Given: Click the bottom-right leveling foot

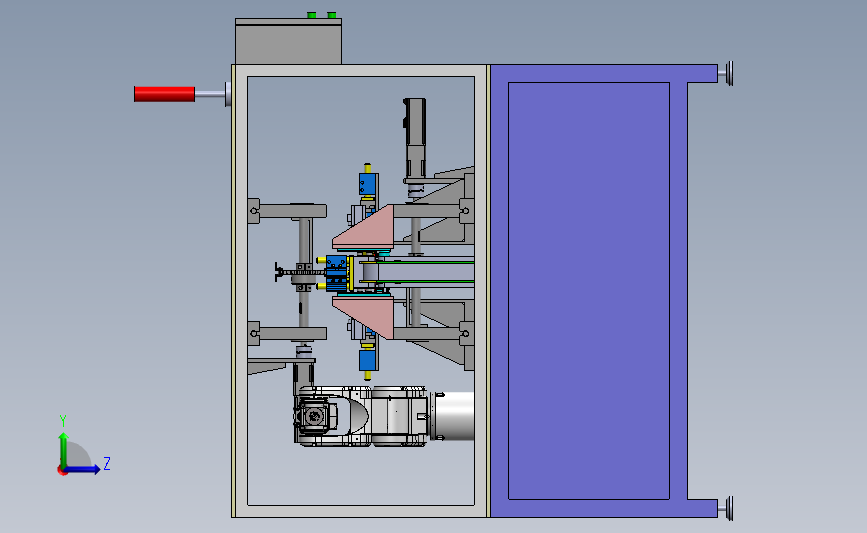Looking at the screenshot, I should click(727, 508).
